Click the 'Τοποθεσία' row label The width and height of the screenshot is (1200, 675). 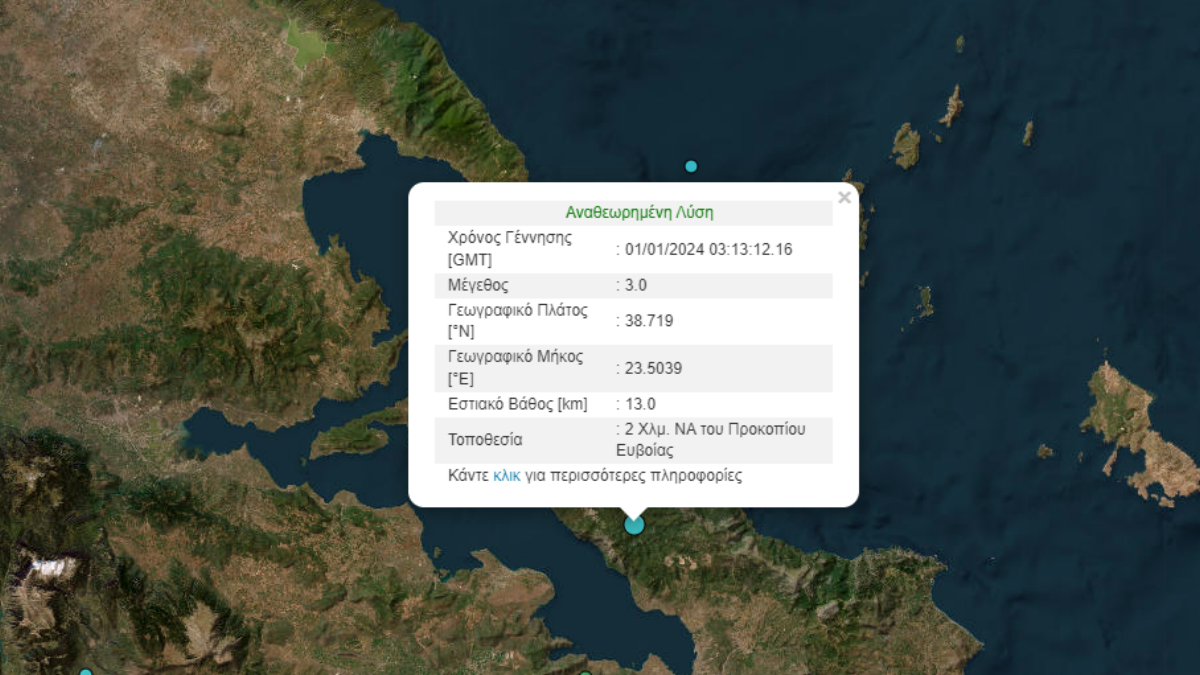pyautogui.click(x=485, y=439)
